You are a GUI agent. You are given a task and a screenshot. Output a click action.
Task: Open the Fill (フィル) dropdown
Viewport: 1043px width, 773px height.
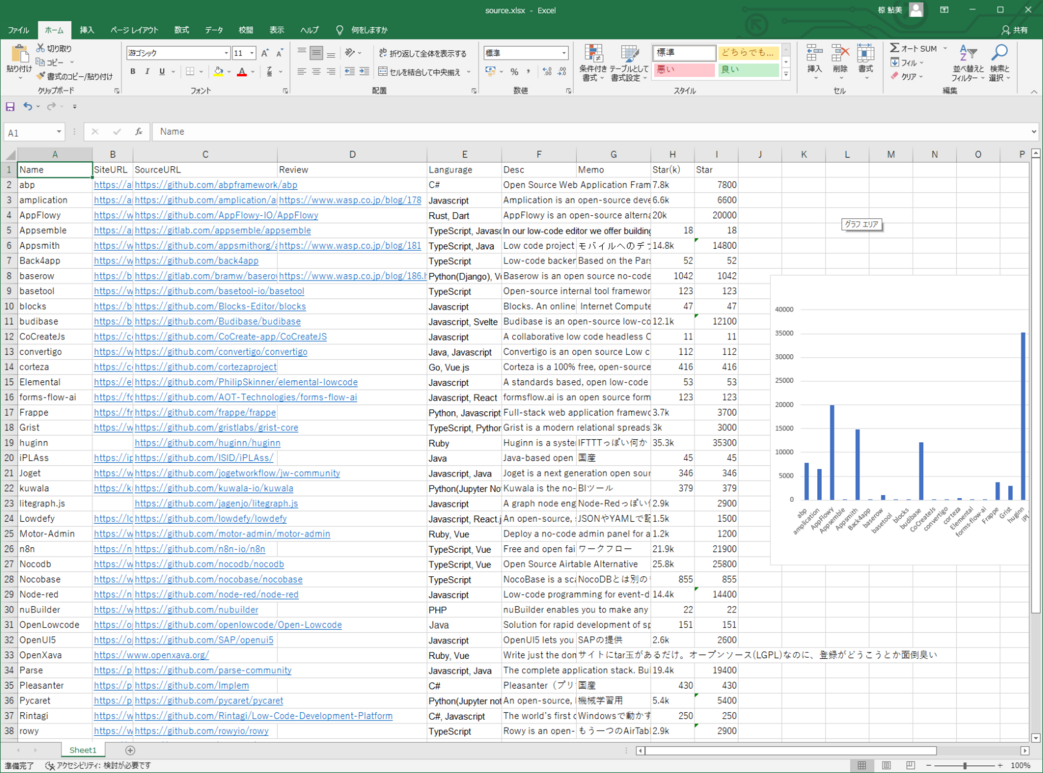click(906, 63)
